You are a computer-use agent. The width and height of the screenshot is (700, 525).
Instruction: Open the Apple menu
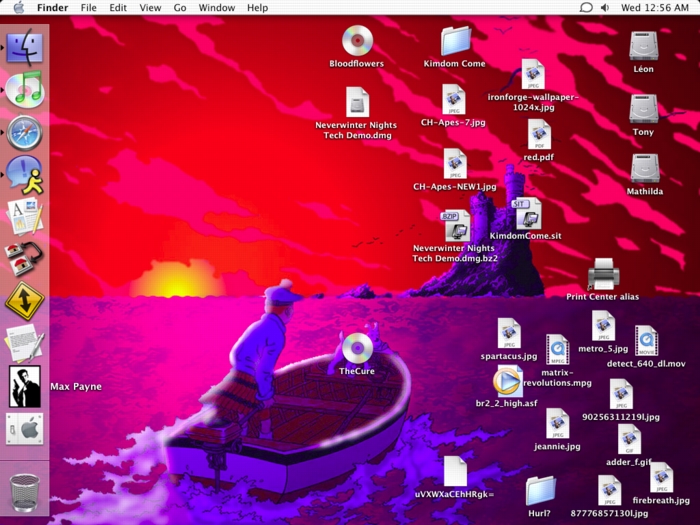tap(19, 8)
